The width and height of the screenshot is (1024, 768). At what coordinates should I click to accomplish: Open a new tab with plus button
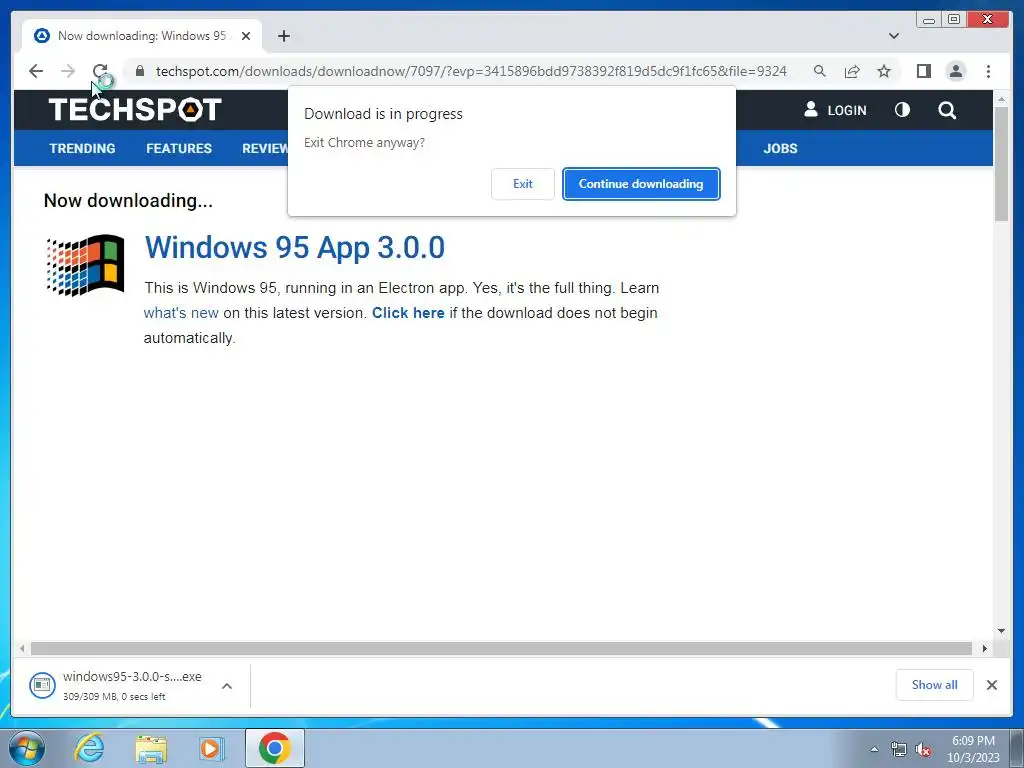click(283, 36)
